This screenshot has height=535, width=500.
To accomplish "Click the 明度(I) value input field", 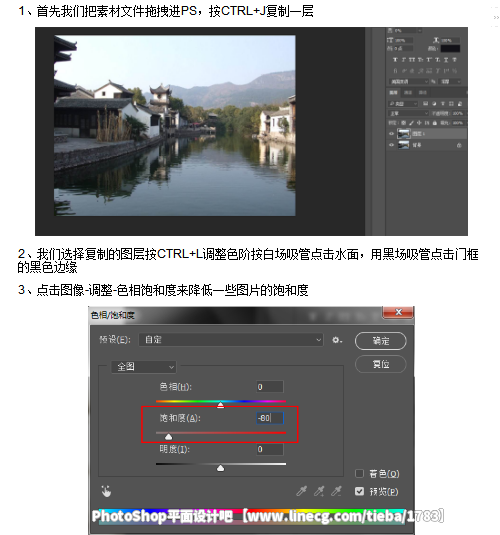I will 270,449.
